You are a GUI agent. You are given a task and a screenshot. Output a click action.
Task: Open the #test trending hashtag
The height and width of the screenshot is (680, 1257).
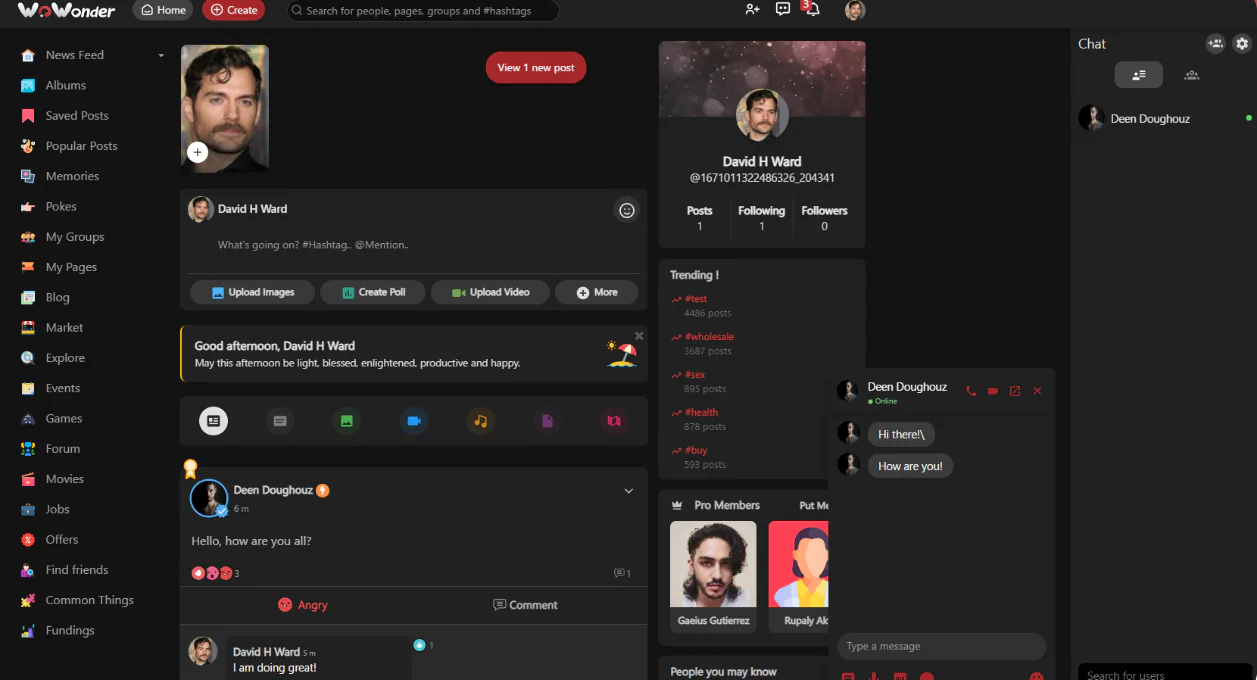[696, 299]
